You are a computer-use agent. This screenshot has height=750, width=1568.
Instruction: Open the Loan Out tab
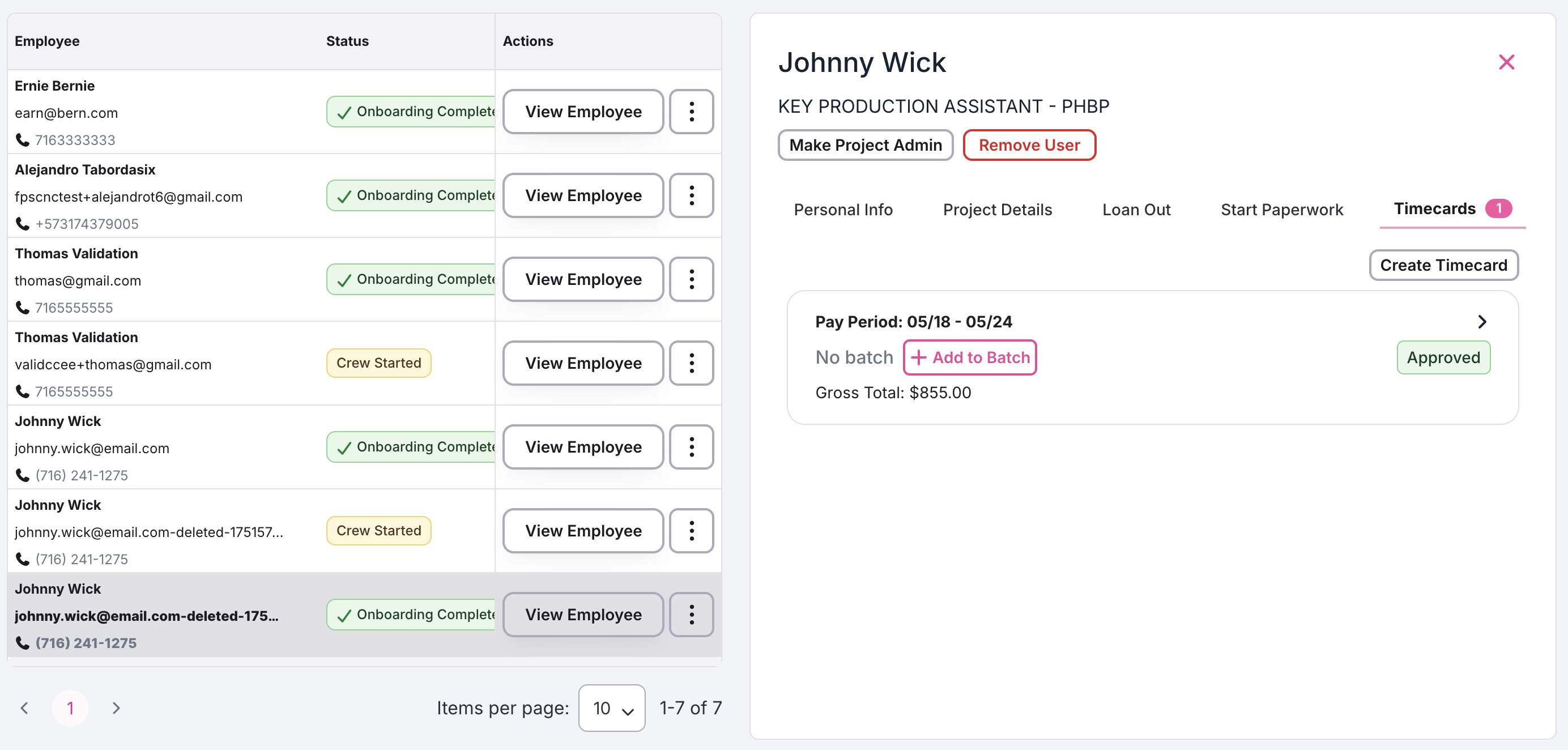[x=1136, y=210]
